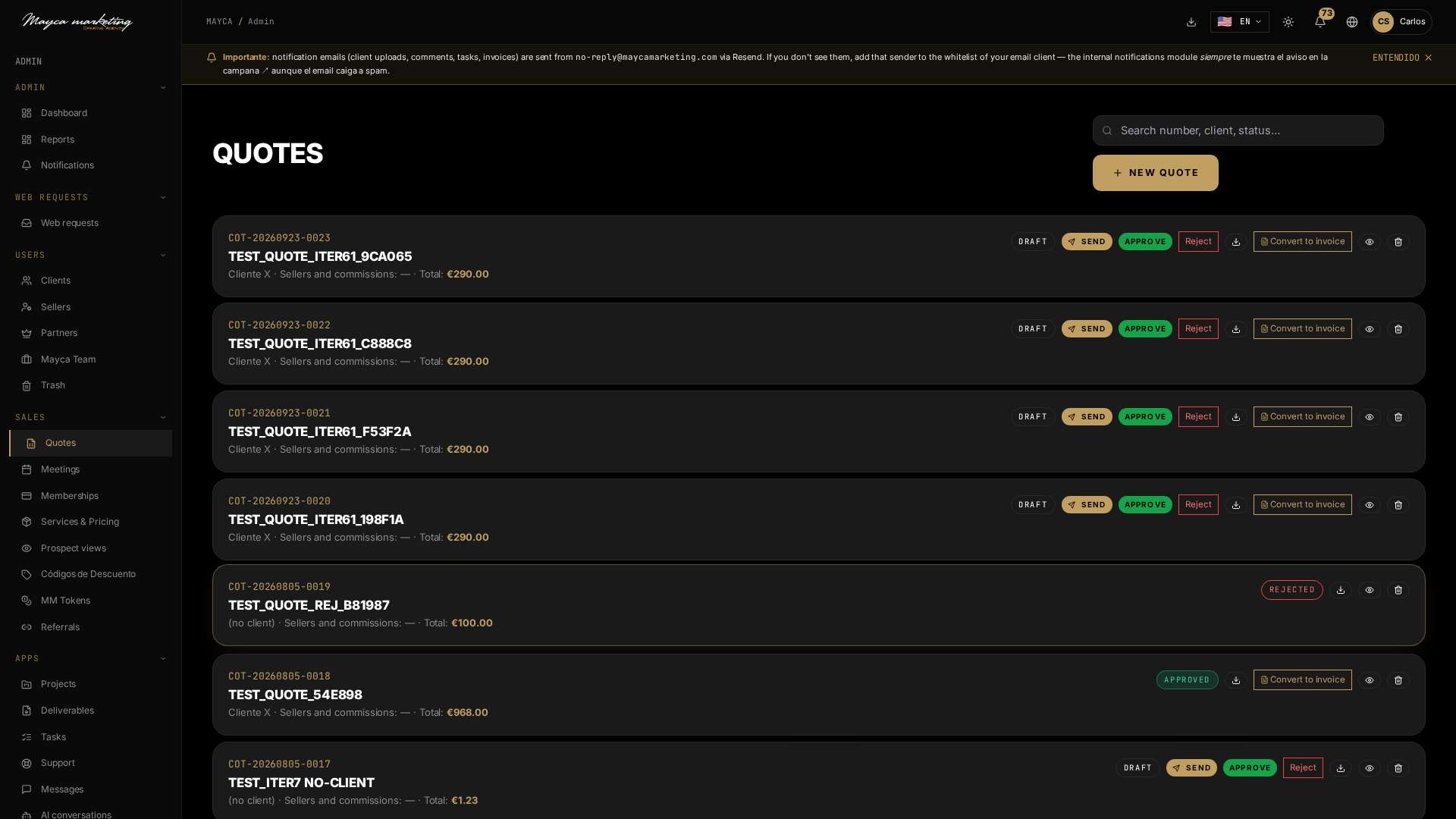
Task: Download quote COT-20260805-0017 PDF
Action: coord(1341,768)
